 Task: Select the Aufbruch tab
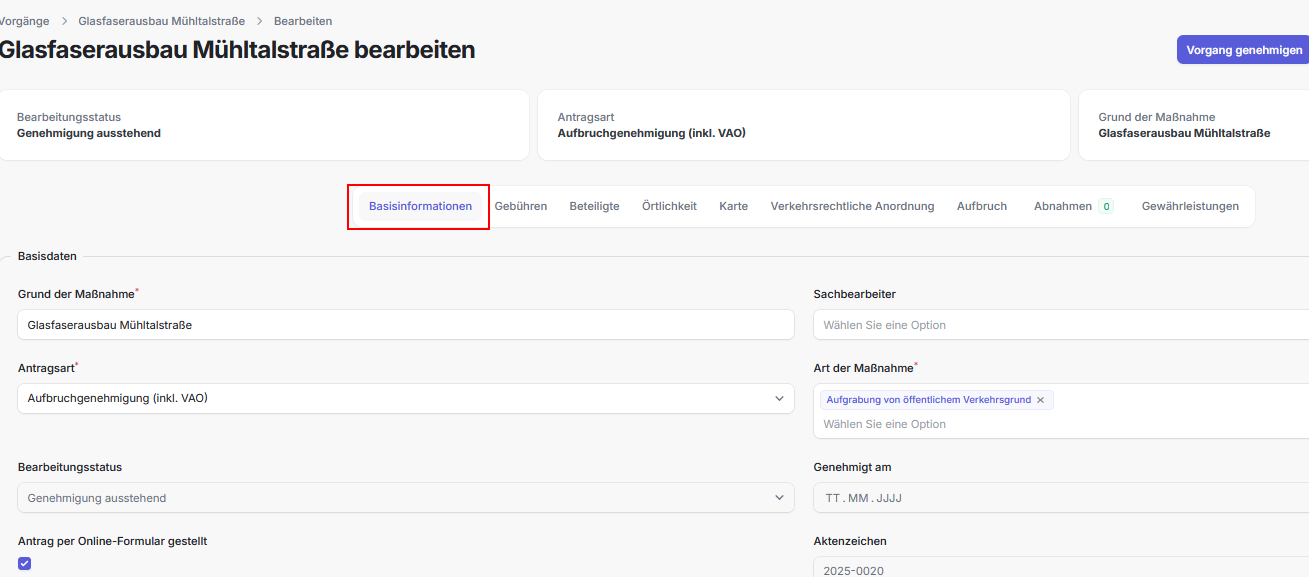click(981, 206)
